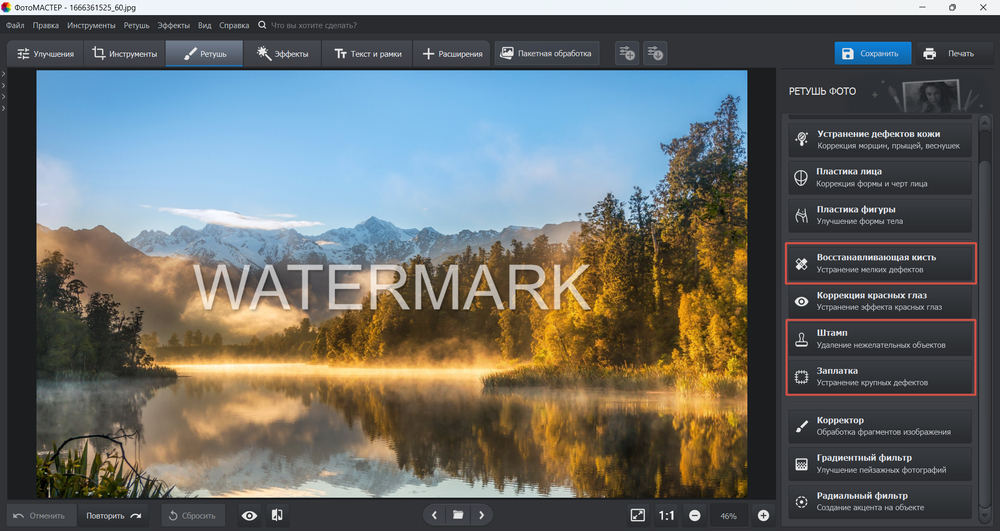
Task: Choose the Заплатка patch tool
Action: pyautogui.click(x=879, y=376)
